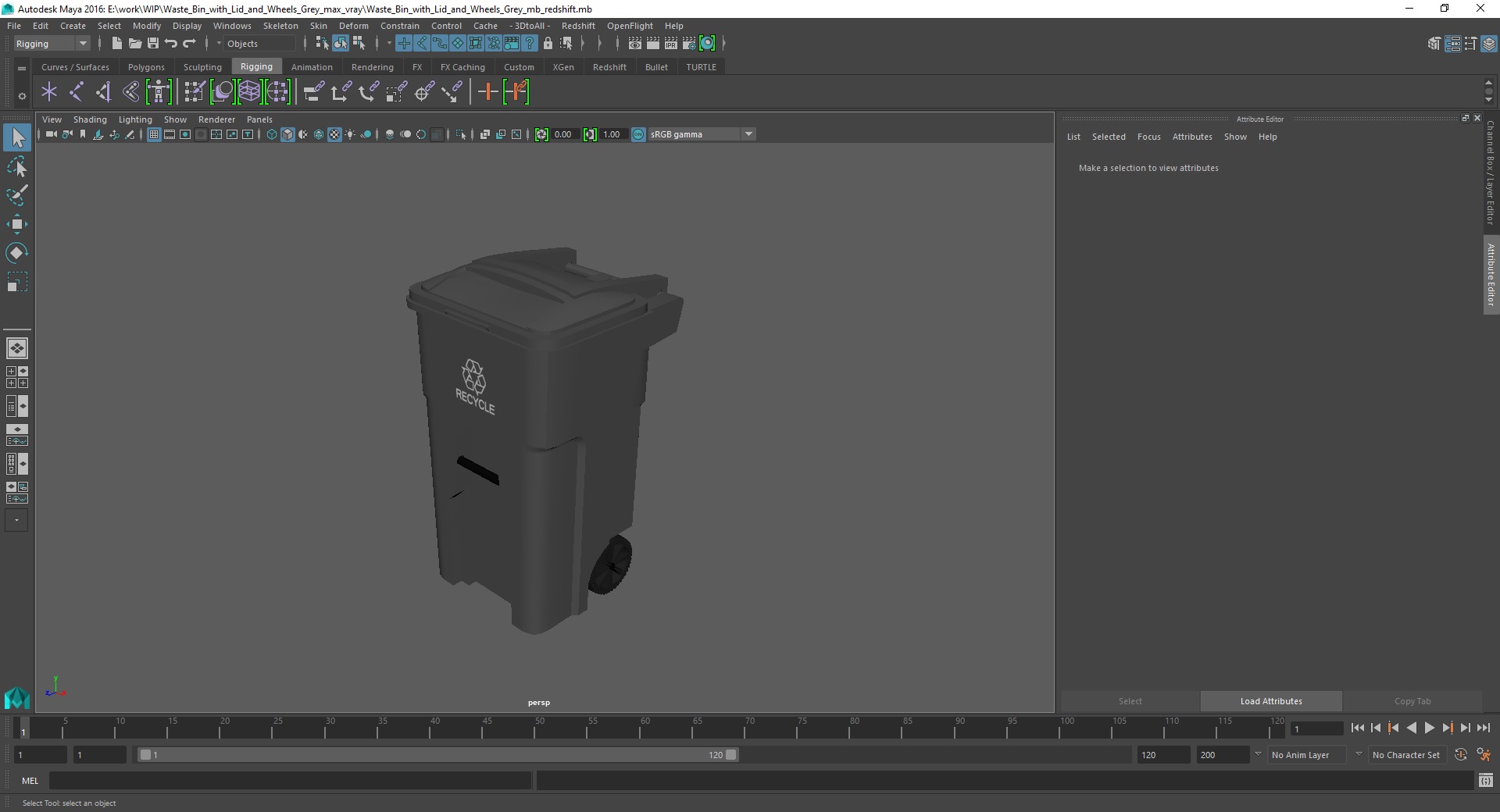Open the Channel Box / Layer Editor tab
1500x812 pixels.
pyautogui.click(x=1491, y=173)
